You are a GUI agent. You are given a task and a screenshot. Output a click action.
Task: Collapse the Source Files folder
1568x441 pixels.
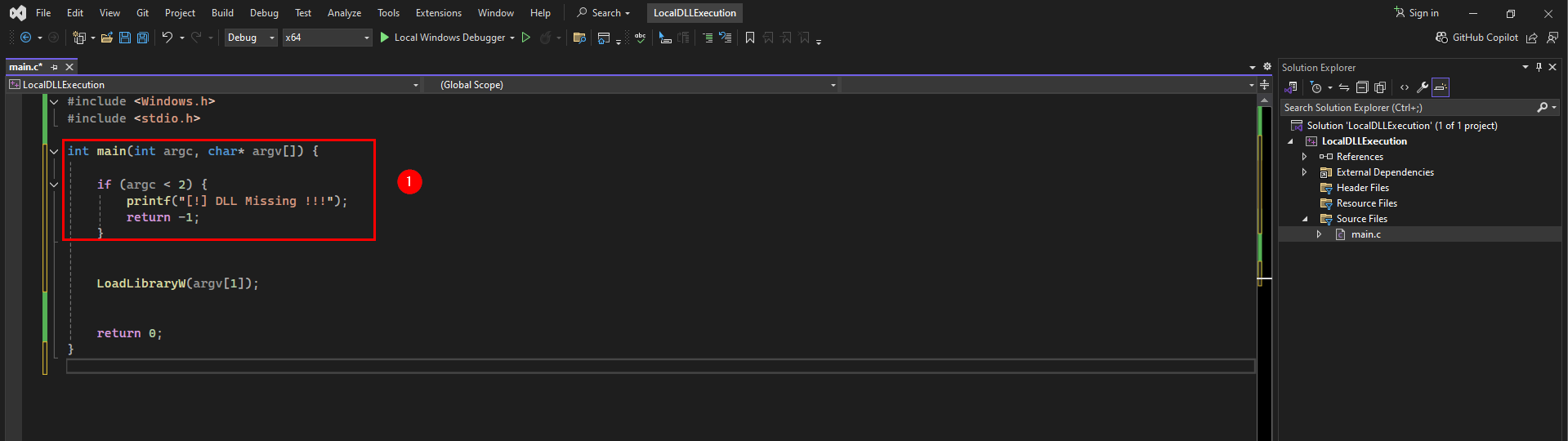click(1305, 219)
